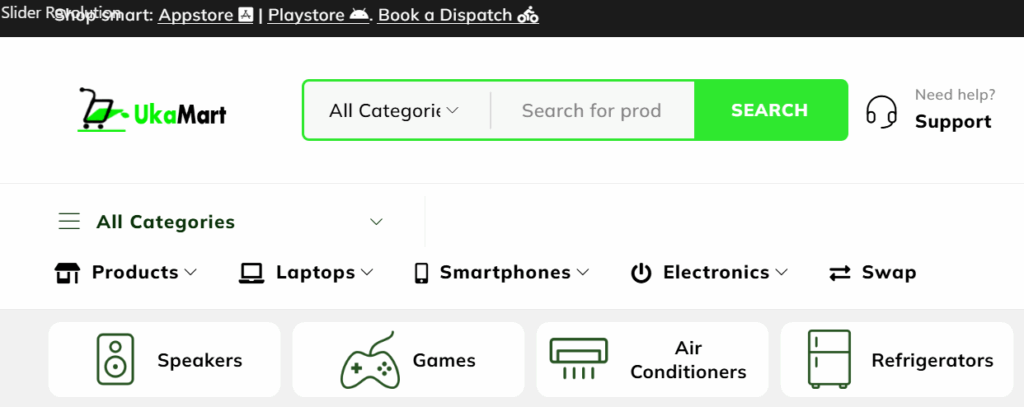Click the hamburger menu icon beside All Categories

(69, 222)
